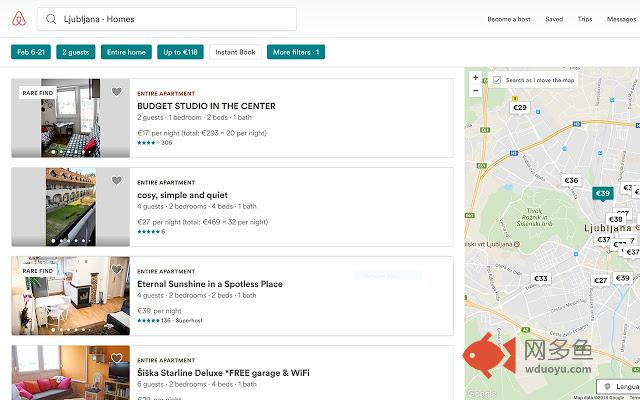Click the Ljubljana · Homes search field

pyautogui.click(x=167, y=19)
